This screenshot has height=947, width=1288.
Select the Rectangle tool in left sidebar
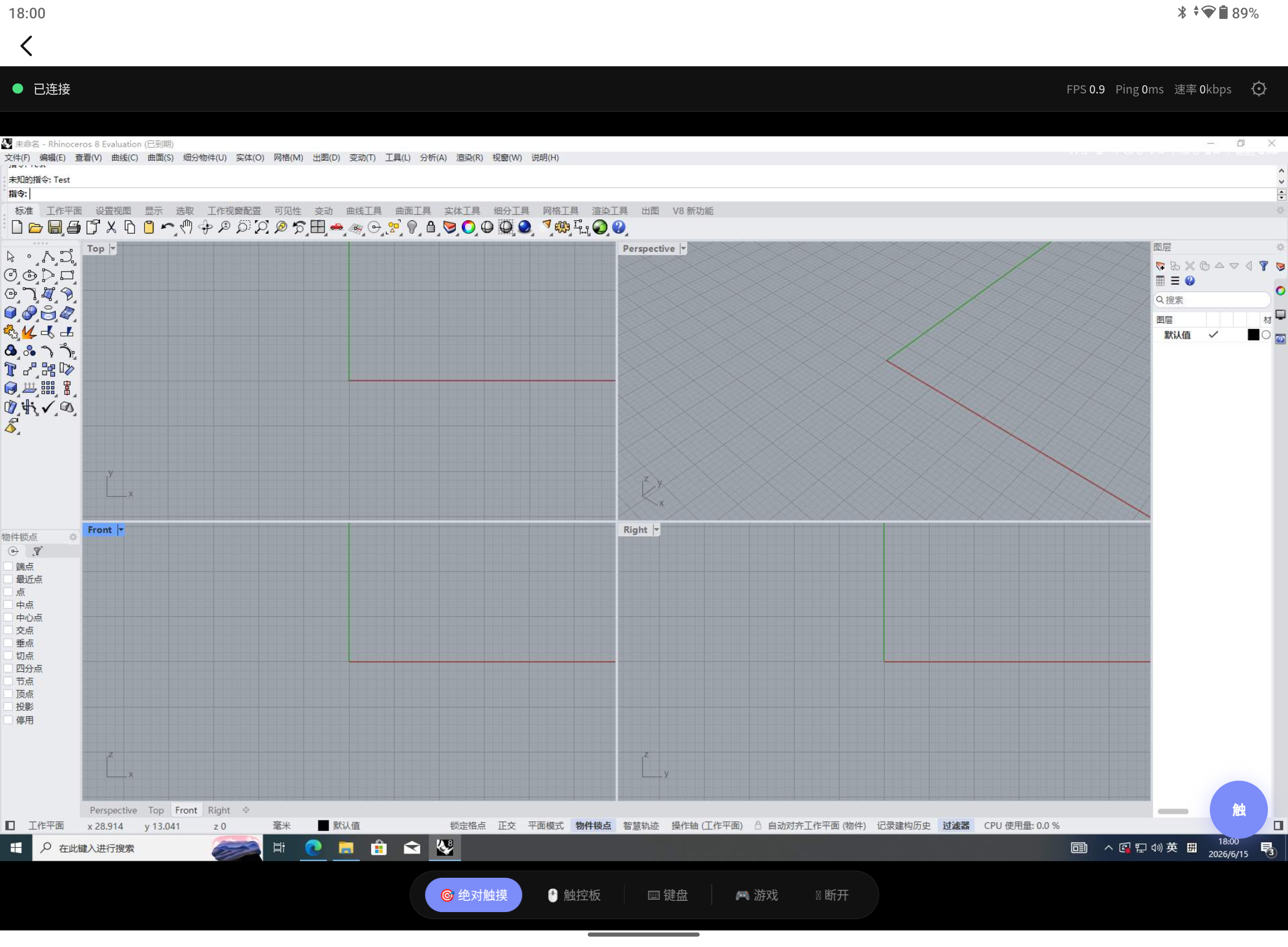(x=67, y=275)
